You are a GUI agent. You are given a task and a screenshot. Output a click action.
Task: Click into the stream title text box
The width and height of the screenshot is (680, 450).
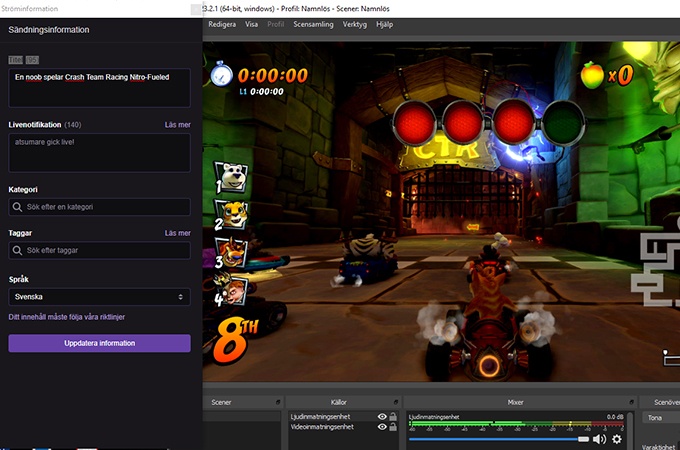99,88
